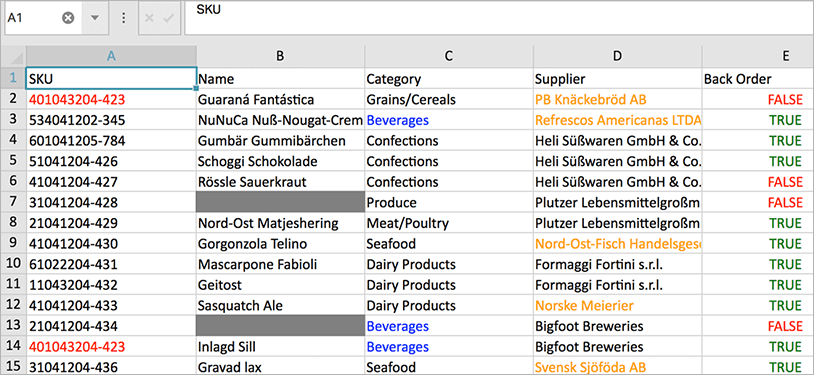Select the blue Beverages cell in row 3
Screen dimensions: 814x375
[449, 120]
